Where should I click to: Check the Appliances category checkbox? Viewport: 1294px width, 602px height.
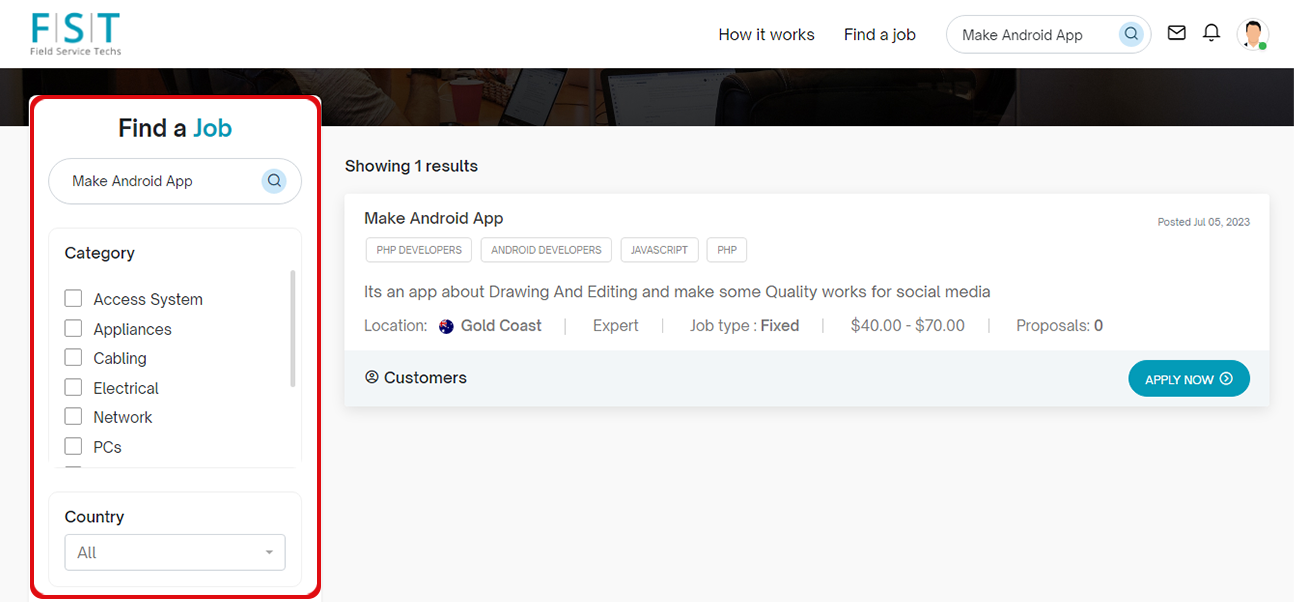(x=73, y=329)
